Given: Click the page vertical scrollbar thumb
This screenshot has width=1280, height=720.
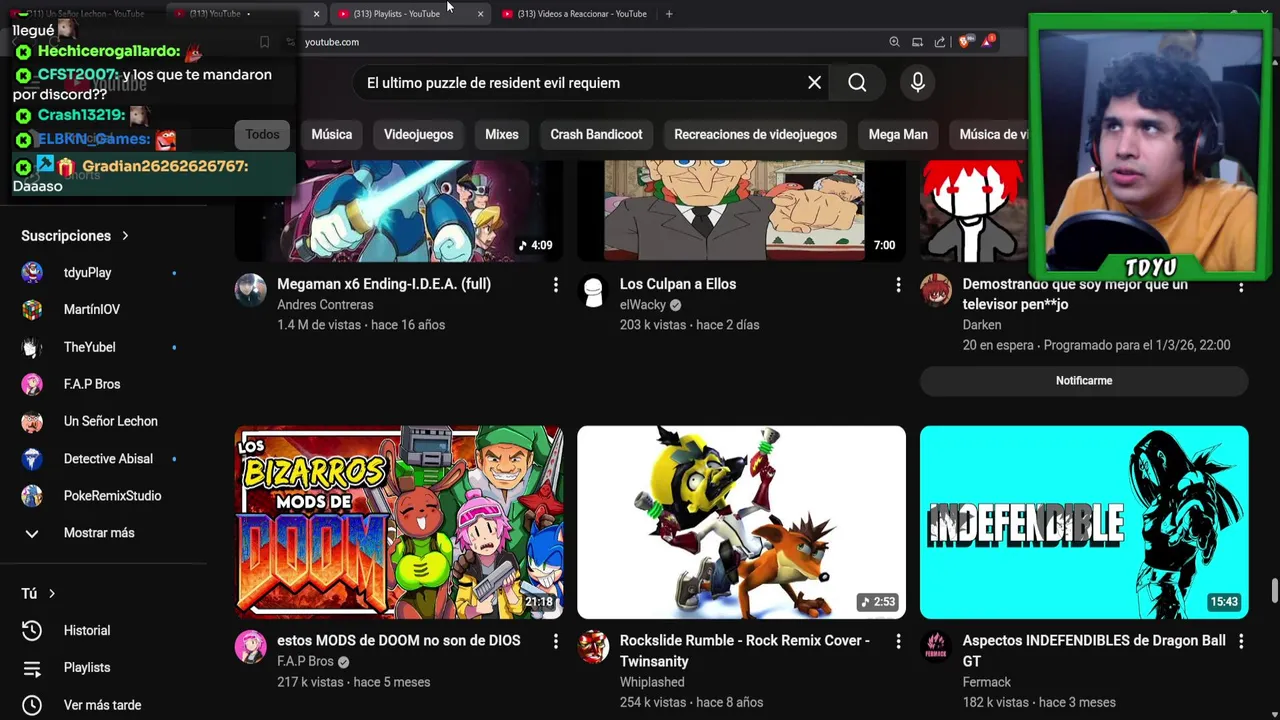Looking at the screenshot, I should (1274, 591).
